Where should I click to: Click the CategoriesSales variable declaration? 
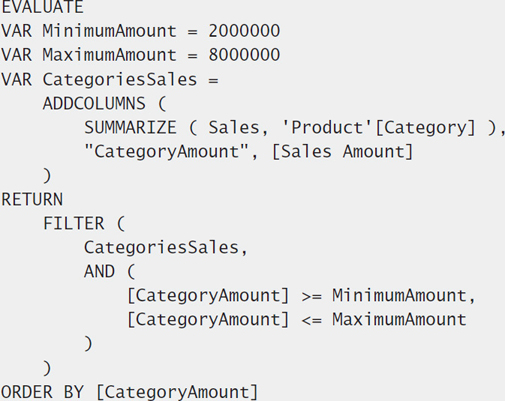(120, 80)
